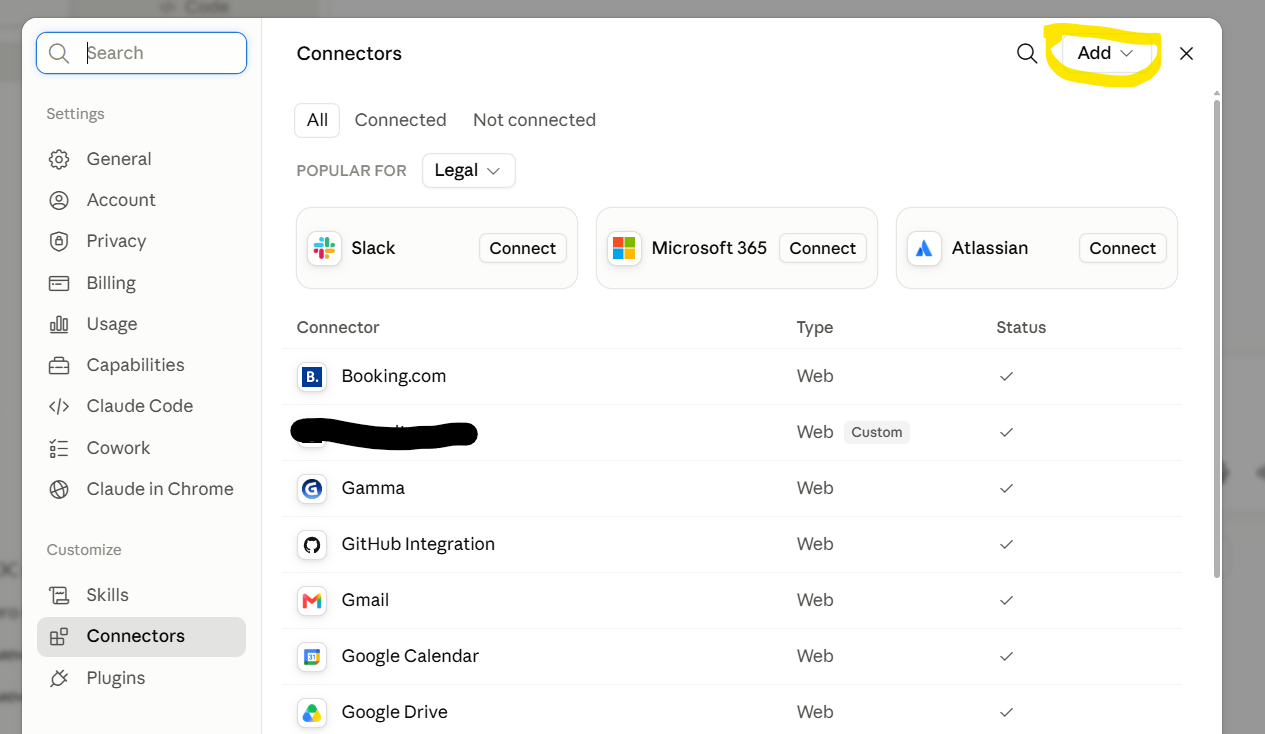Open General settings
1265x734 pixels.
[x=141, y=159]
